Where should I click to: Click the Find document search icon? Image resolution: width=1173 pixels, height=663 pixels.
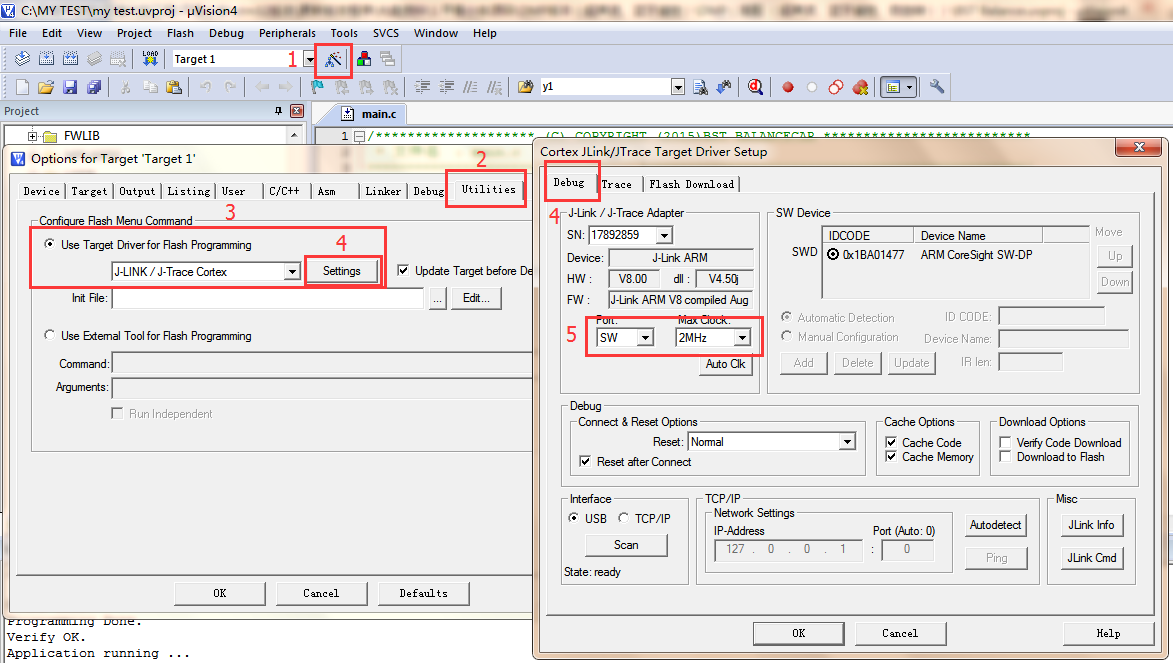[x=700, y=87]
